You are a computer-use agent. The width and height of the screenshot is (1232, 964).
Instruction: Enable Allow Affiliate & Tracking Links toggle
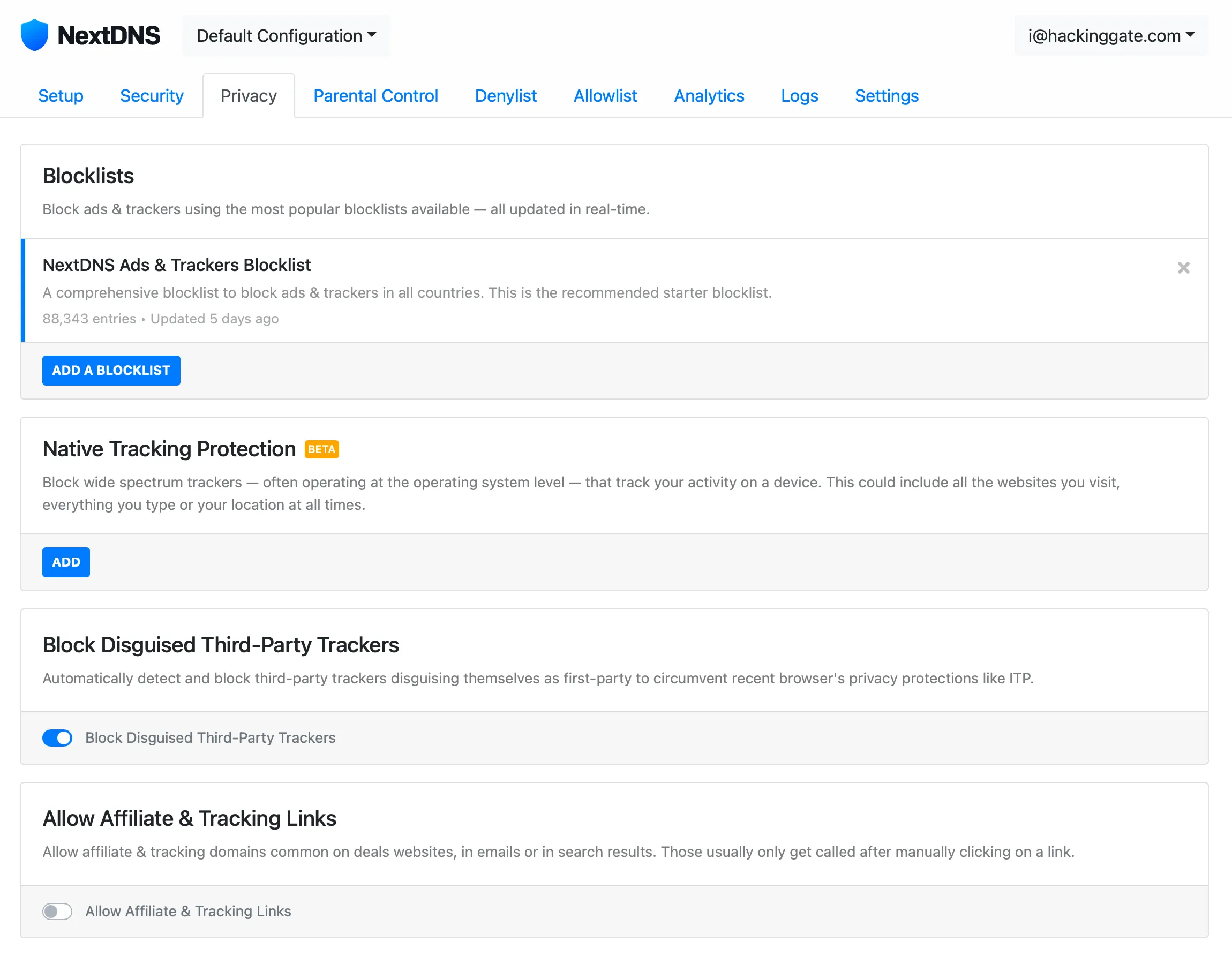tap(57, 911)
